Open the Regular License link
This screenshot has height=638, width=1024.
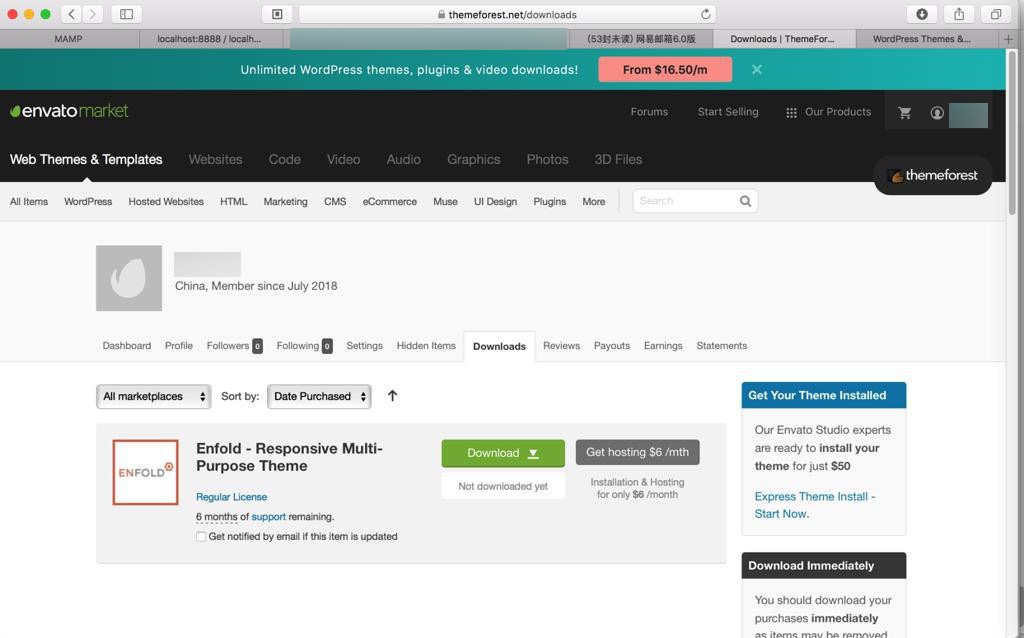(x=231, y=497)
